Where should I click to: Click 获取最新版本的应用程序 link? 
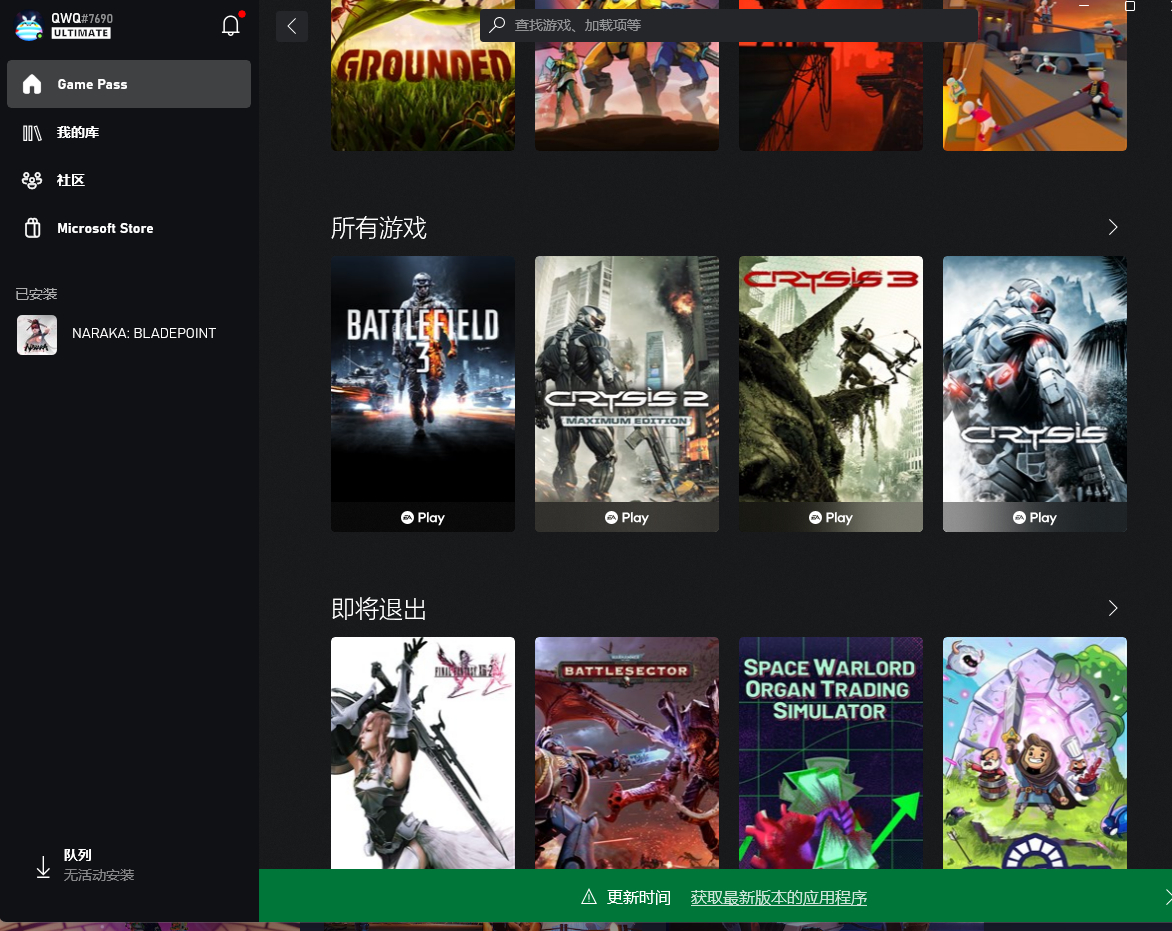coord(778,897)
